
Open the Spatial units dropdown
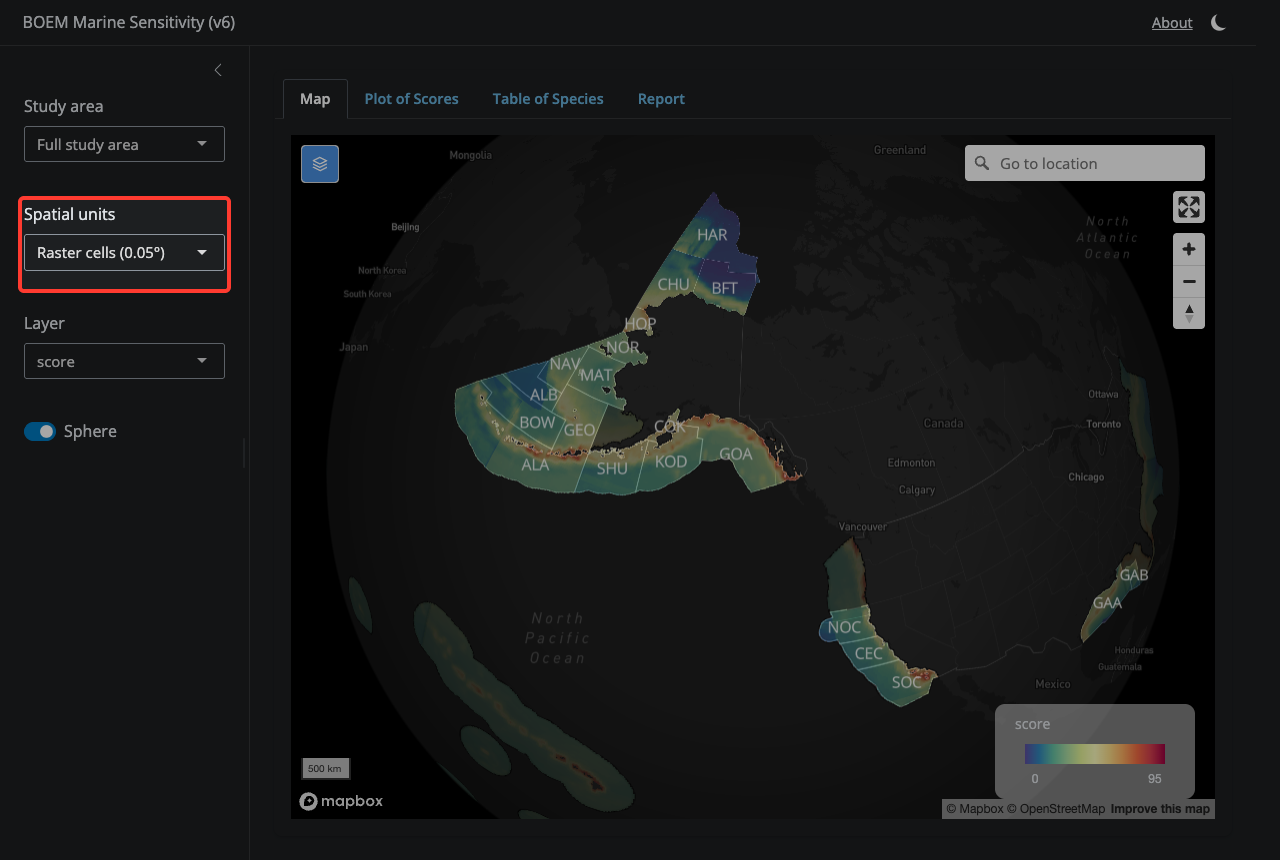pyautogui.click(x=124, y=253)
